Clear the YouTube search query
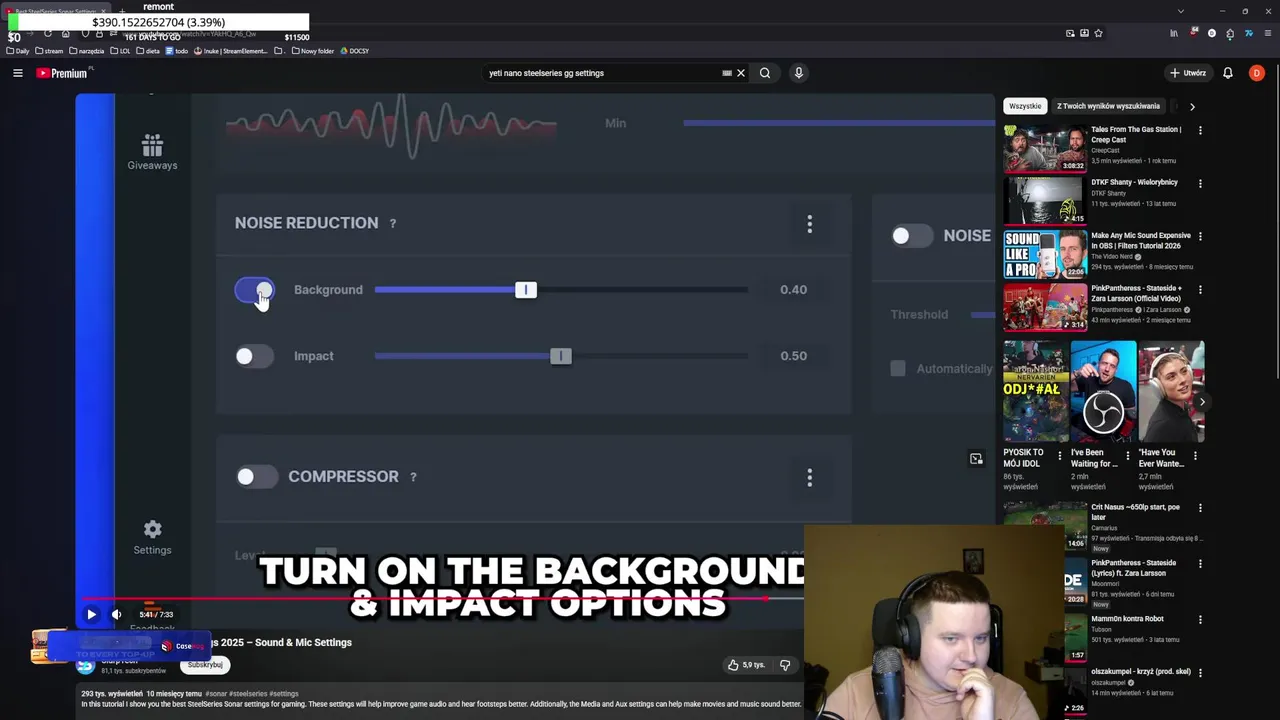 (x=741, y=73)
